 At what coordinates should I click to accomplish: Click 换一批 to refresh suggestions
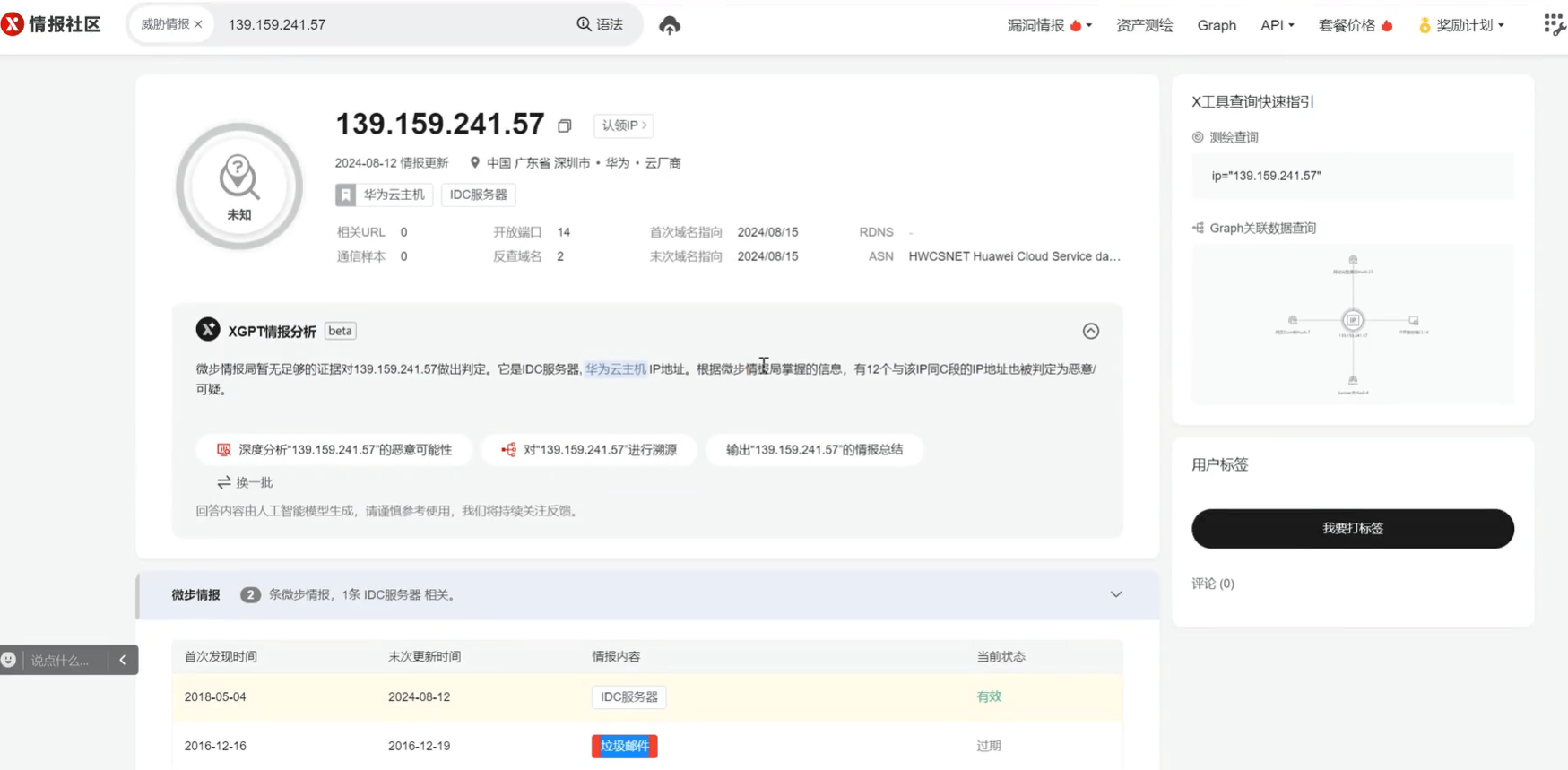245,482
